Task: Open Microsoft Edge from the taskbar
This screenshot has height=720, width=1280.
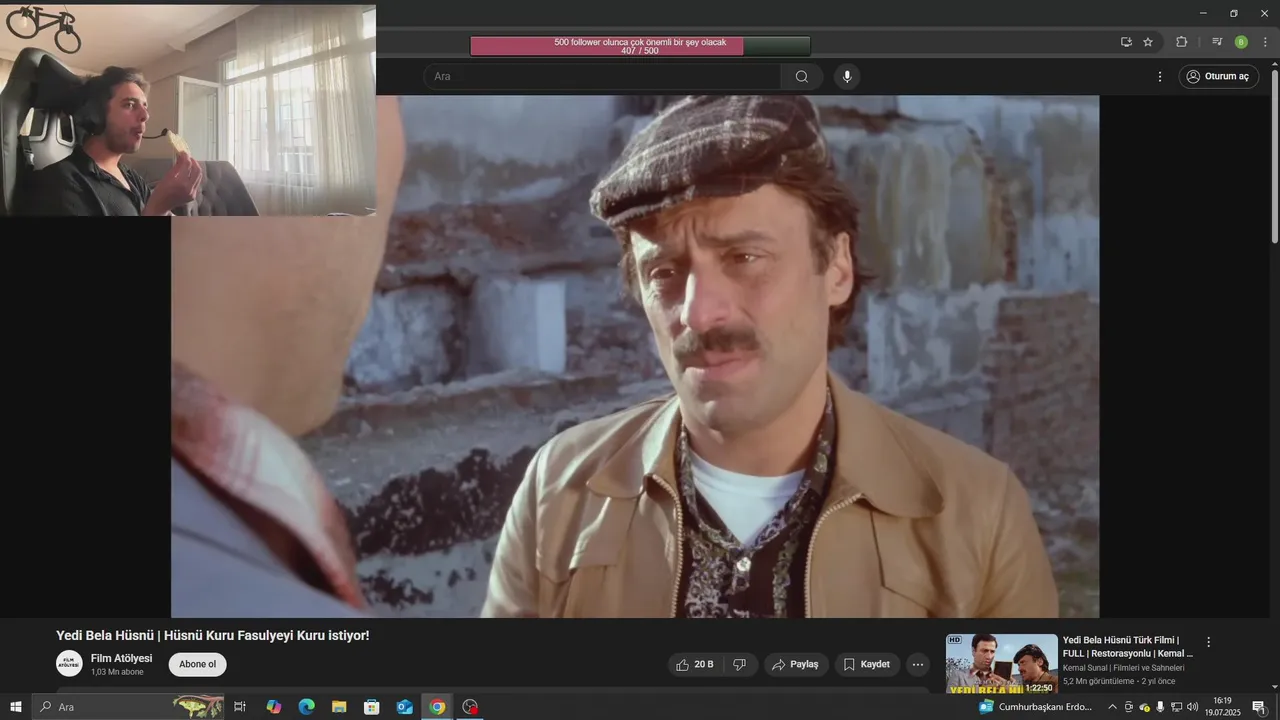Action: (306, 707)
